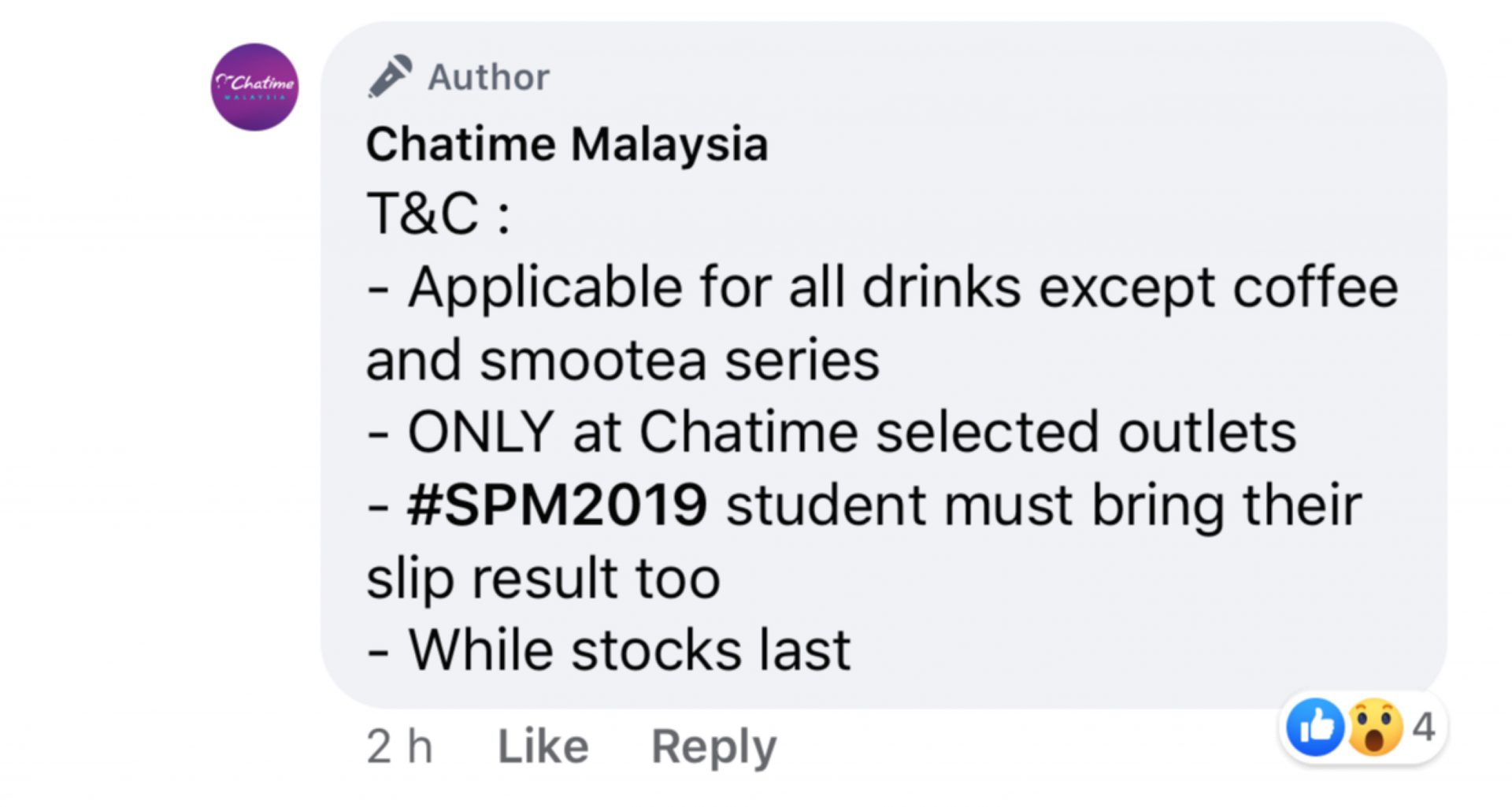
Task: Open the #SPM2019 hashtag link
Action: pyautogui.click(x=557, y=505)
